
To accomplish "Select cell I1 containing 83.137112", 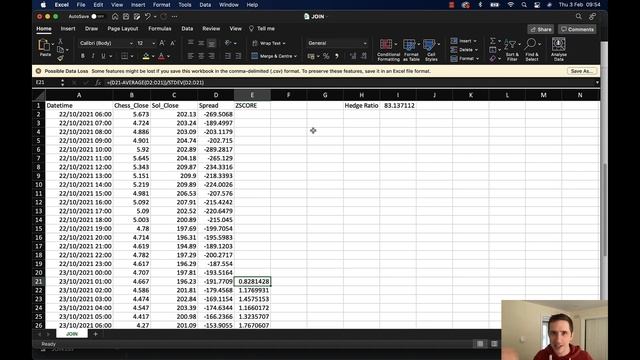I will pos(398,105).
